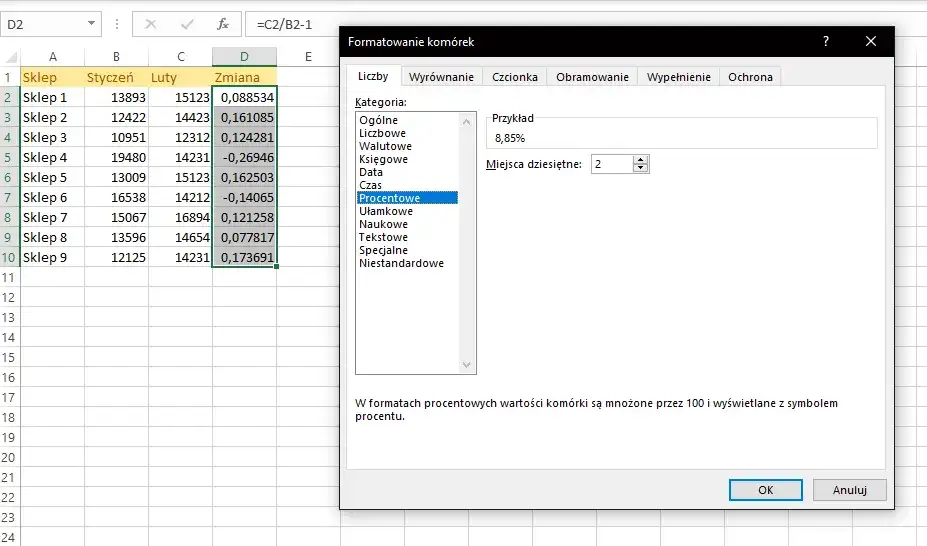Increase decimal places with up spinner arrow
The image size is (927, 546).
pyautogui.click(x=641, y=159)
